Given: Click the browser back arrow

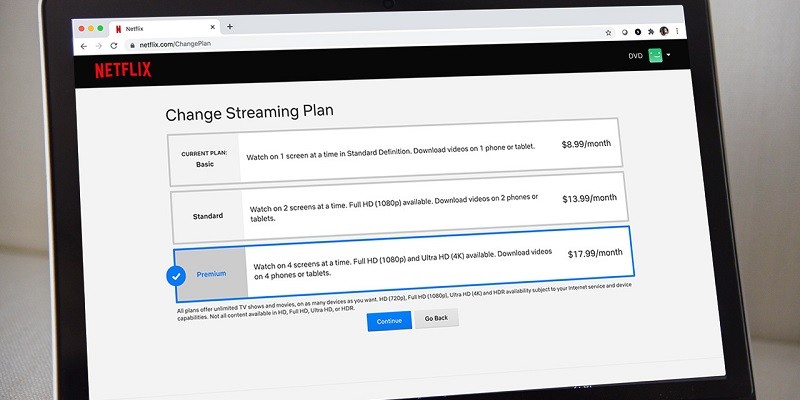Looking at the screenshot, I should tap(84, 46).
